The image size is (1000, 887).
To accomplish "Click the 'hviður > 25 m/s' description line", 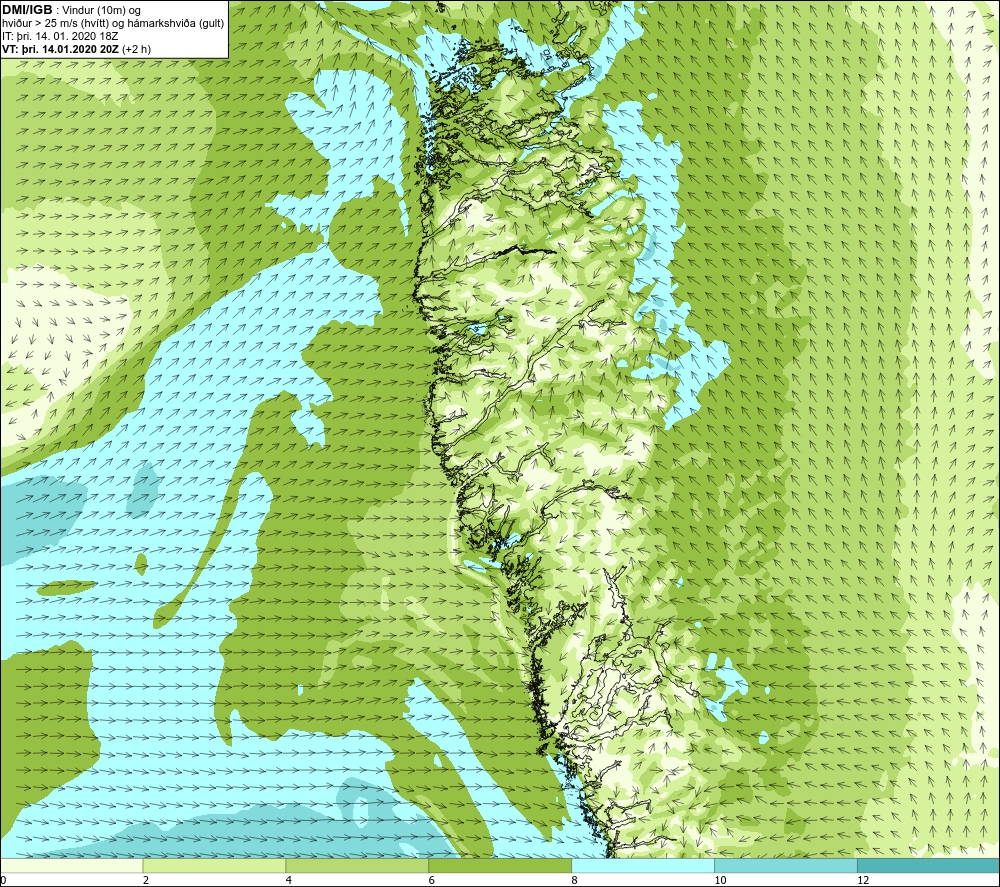I will (x=113, y=23).
